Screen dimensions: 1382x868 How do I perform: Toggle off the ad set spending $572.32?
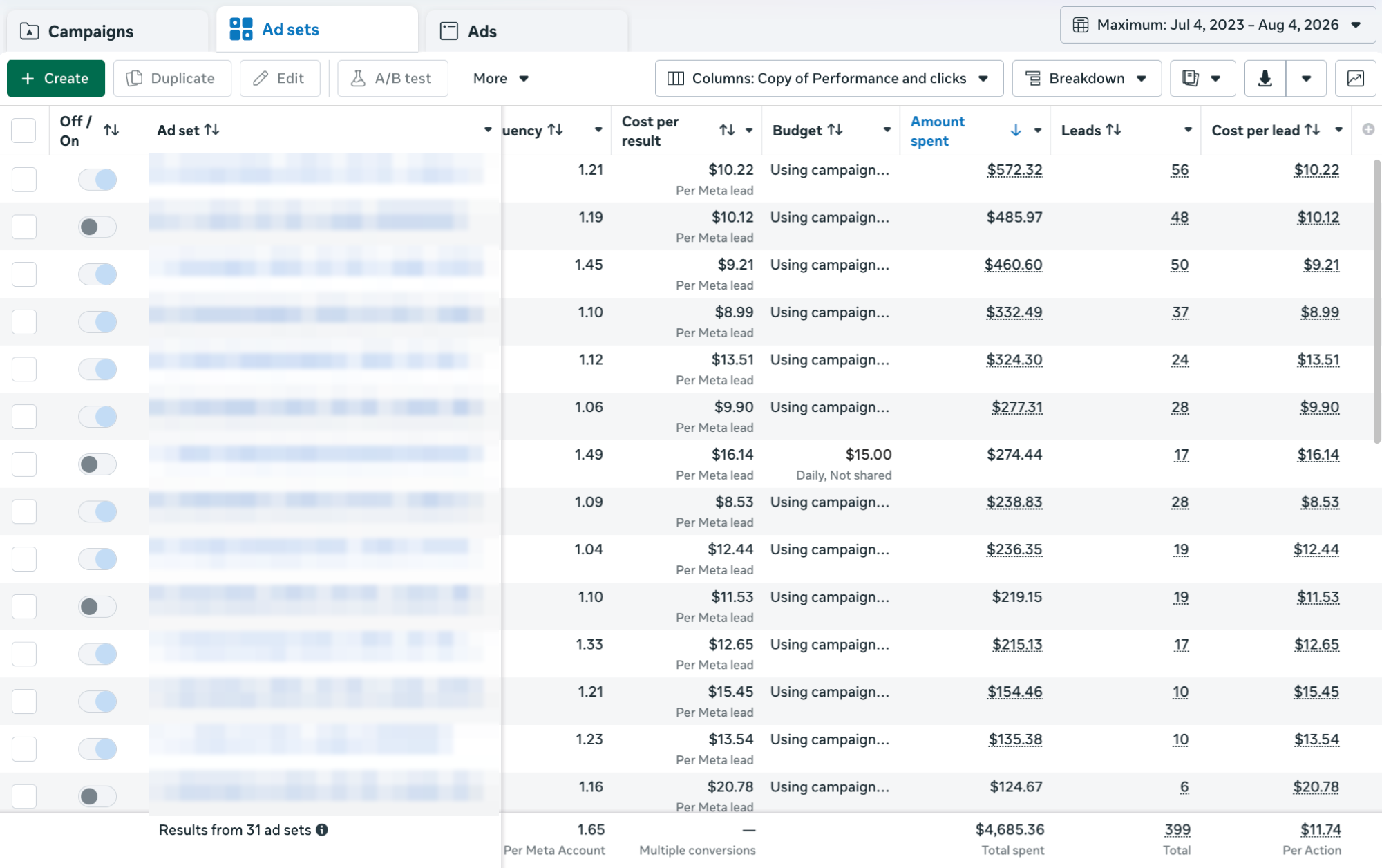click(97, 180)
